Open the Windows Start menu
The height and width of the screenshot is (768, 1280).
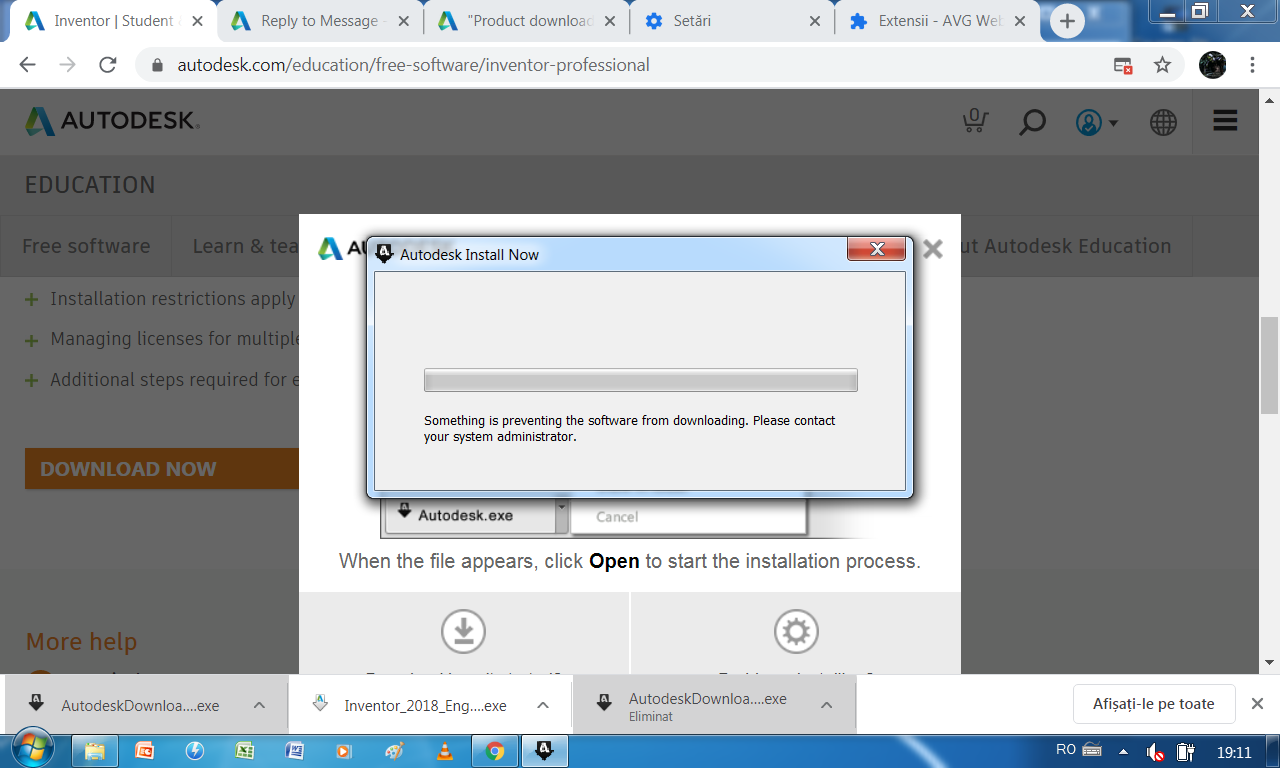[x=33, y=750]
